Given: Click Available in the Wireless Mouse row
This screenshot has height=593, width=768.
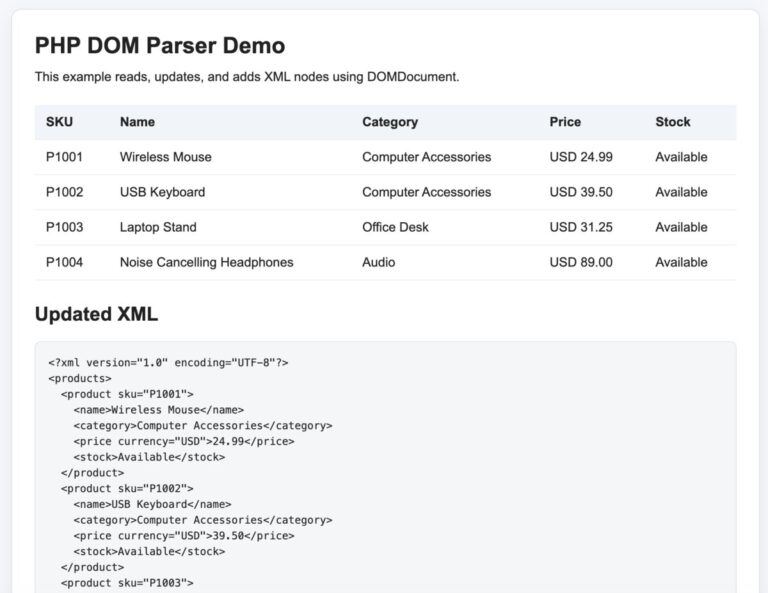Looking at the screenshot, I should 681,157.
